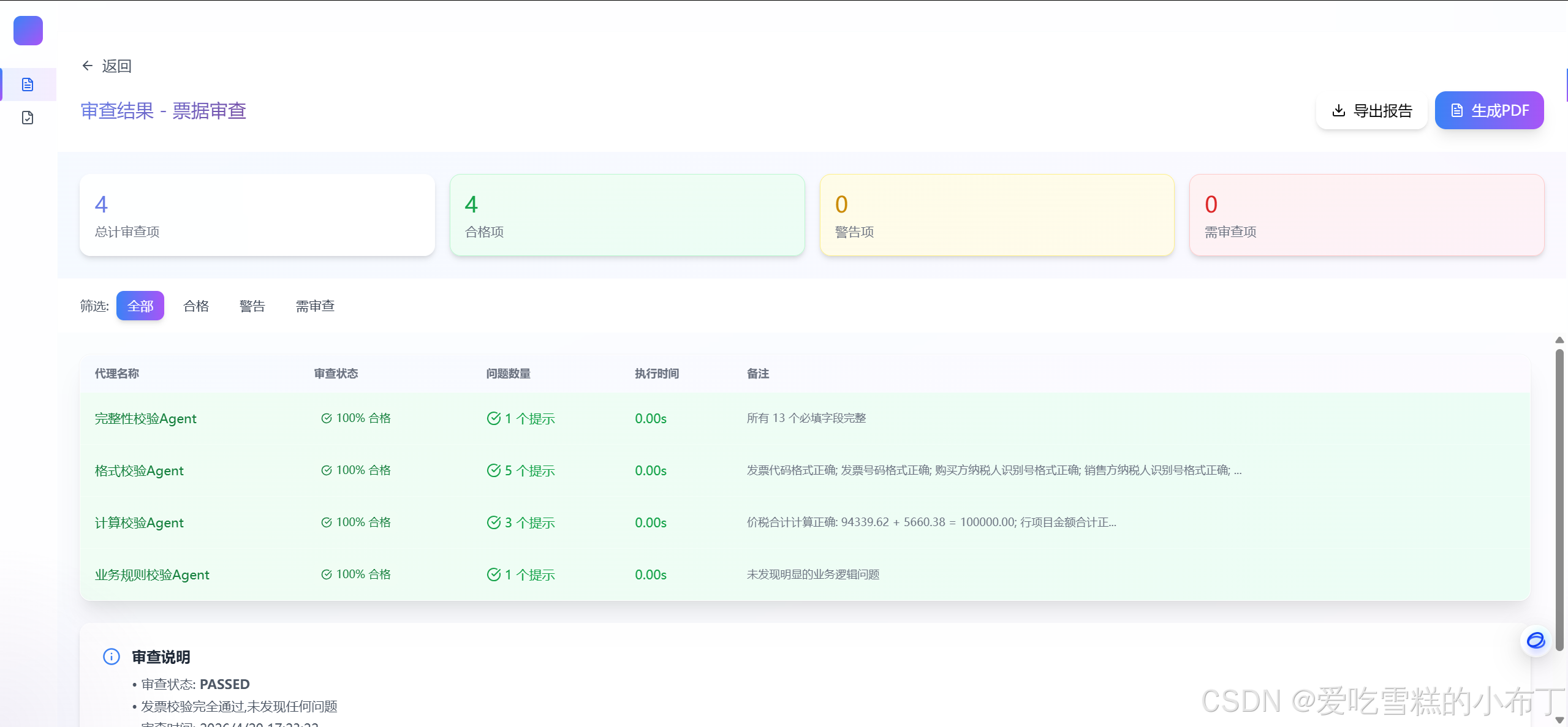Click note 所有 13 个必填字段完整
The image size is (1568, 727).
tap(806, 418)
